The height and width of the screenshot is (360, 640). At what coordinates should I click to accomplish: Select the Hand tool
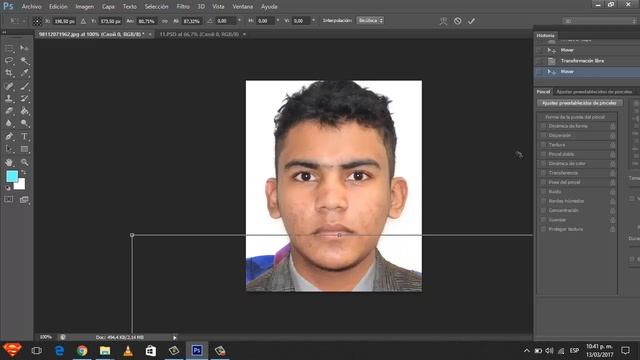tap(9, 162)
